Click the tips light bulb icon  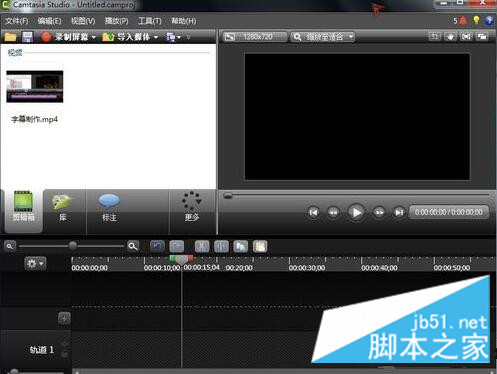(x=476, y=21)
